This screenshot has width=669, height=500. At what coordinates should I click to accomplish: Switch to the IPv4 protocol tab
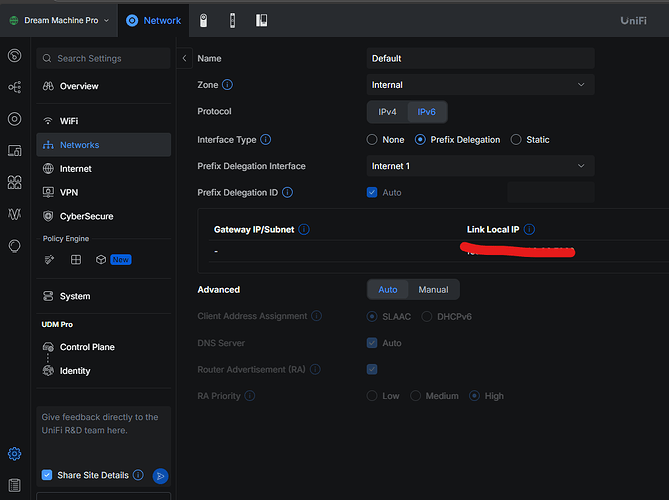click(x=389, y=112)
